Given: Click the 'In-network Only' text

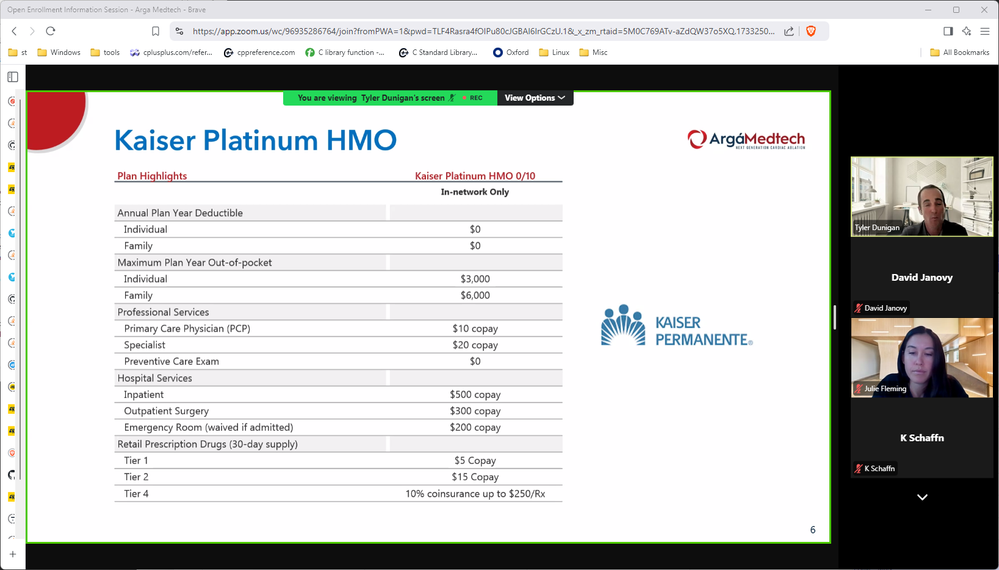Looking at the screenshot, I should (x=475, y=192).
